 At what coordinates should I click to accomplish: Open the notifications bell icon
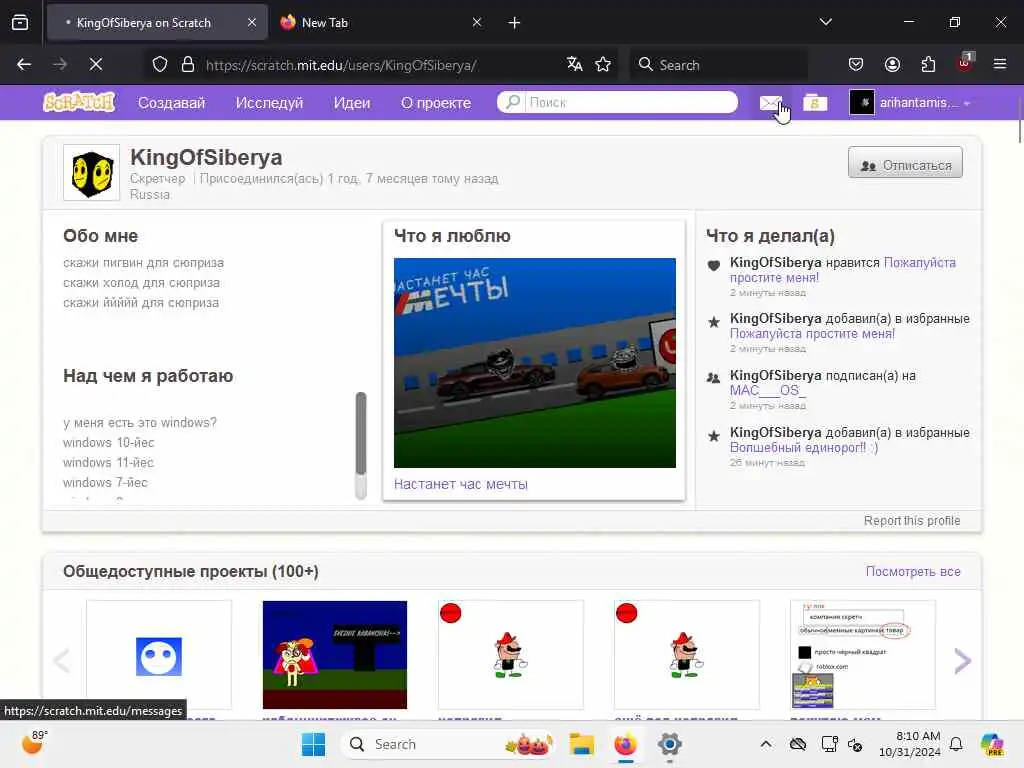tap(956, 744)
